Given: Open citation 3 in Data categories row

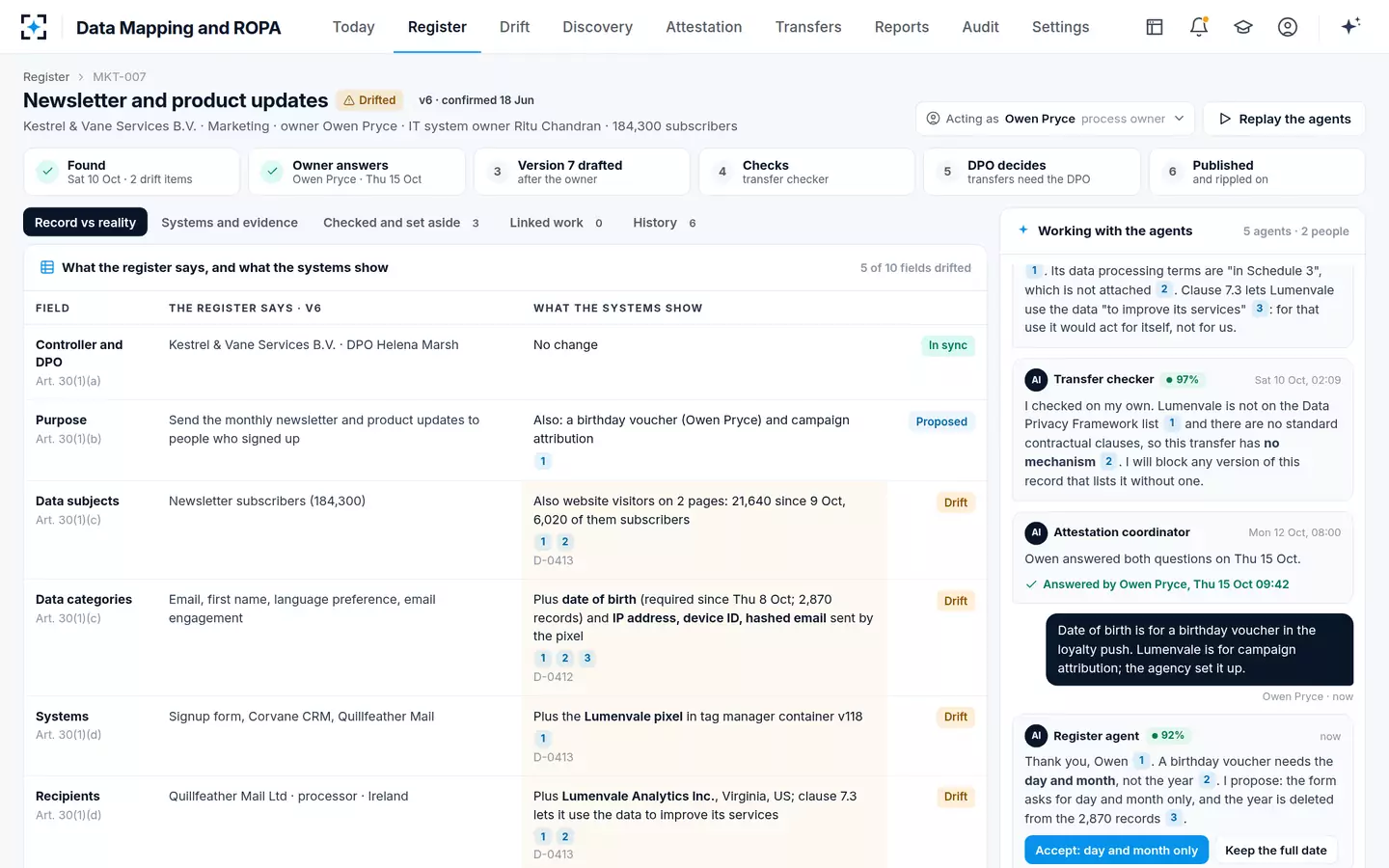Looking at the screenshot, I should click(x=586, y=658).
